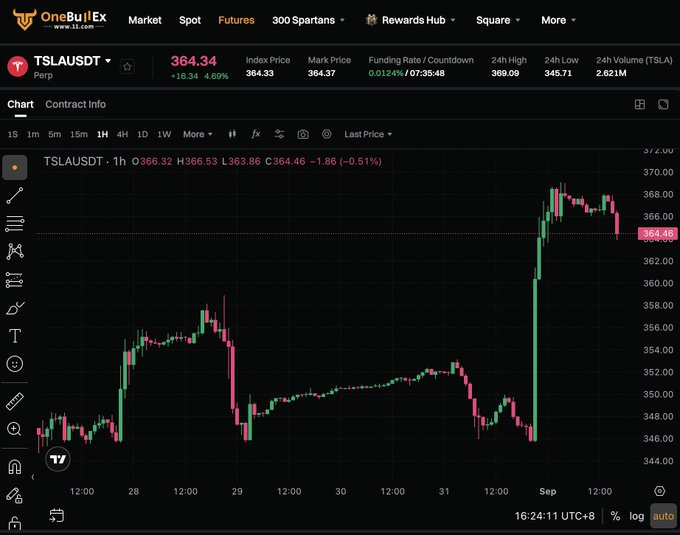This screenshot has height=535, width=680.
Task: Open chart settings sliders icon
Action: 280,134
